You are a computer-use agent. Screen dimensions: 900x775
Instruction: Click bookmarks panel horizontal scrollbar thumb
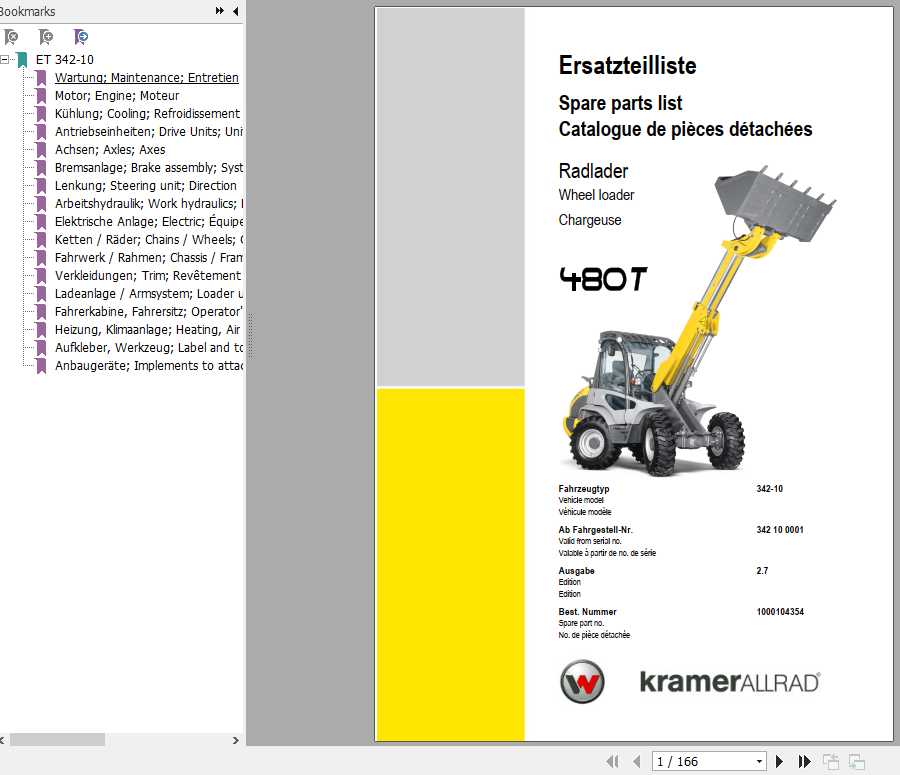point(57,740)
